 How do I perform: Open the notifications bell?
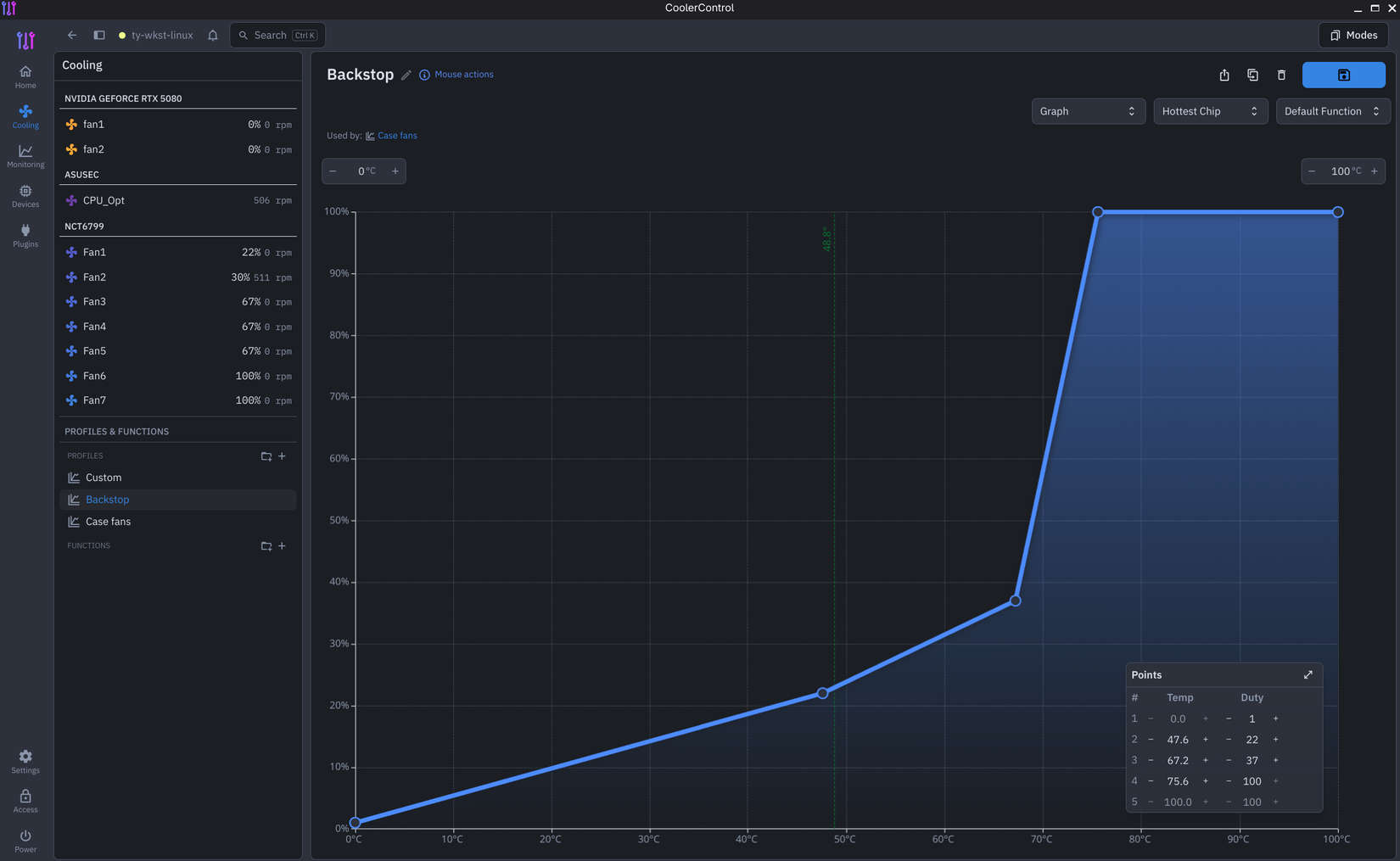213,35
